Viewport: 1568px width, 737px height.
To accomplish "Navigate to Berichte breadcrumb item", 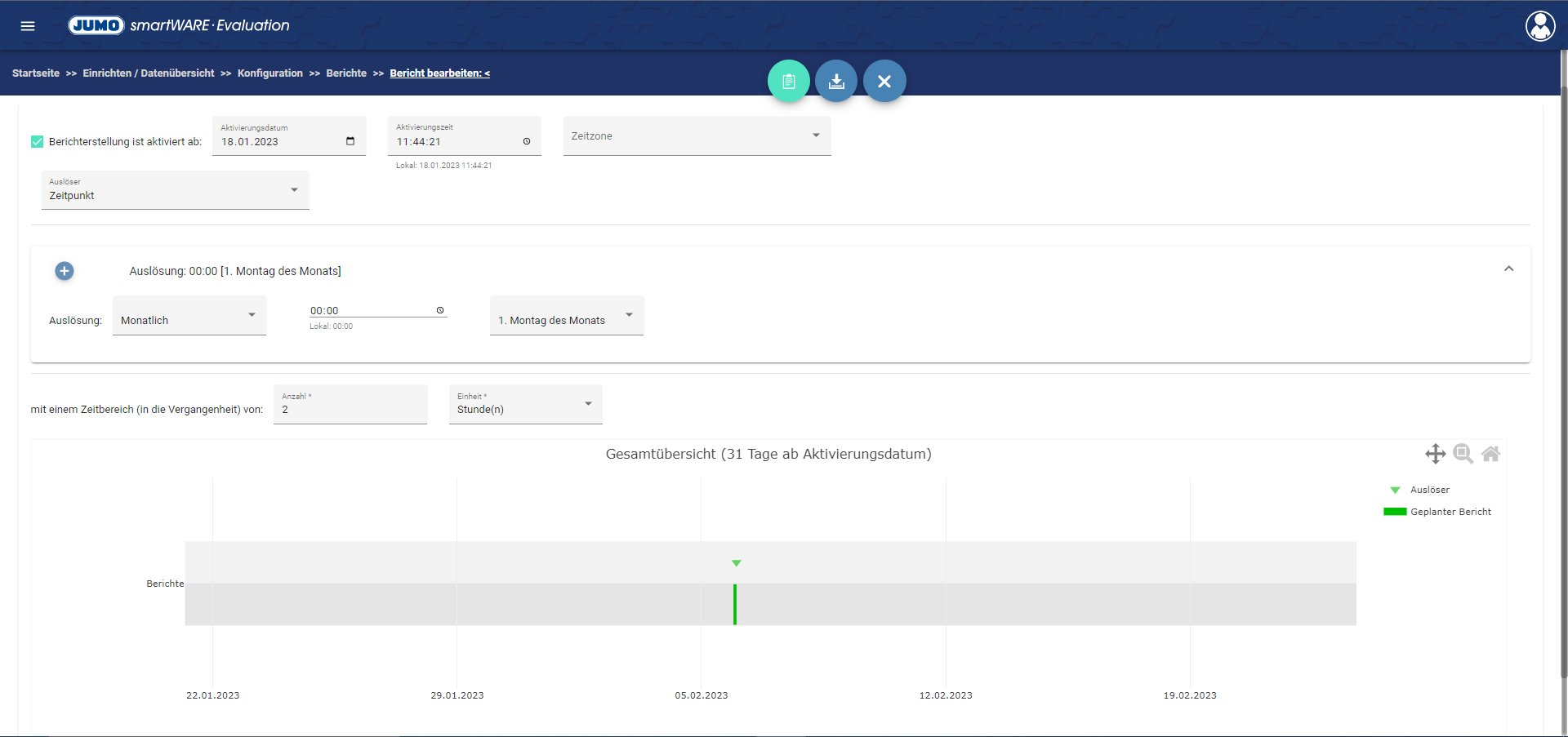I will 346,73.
